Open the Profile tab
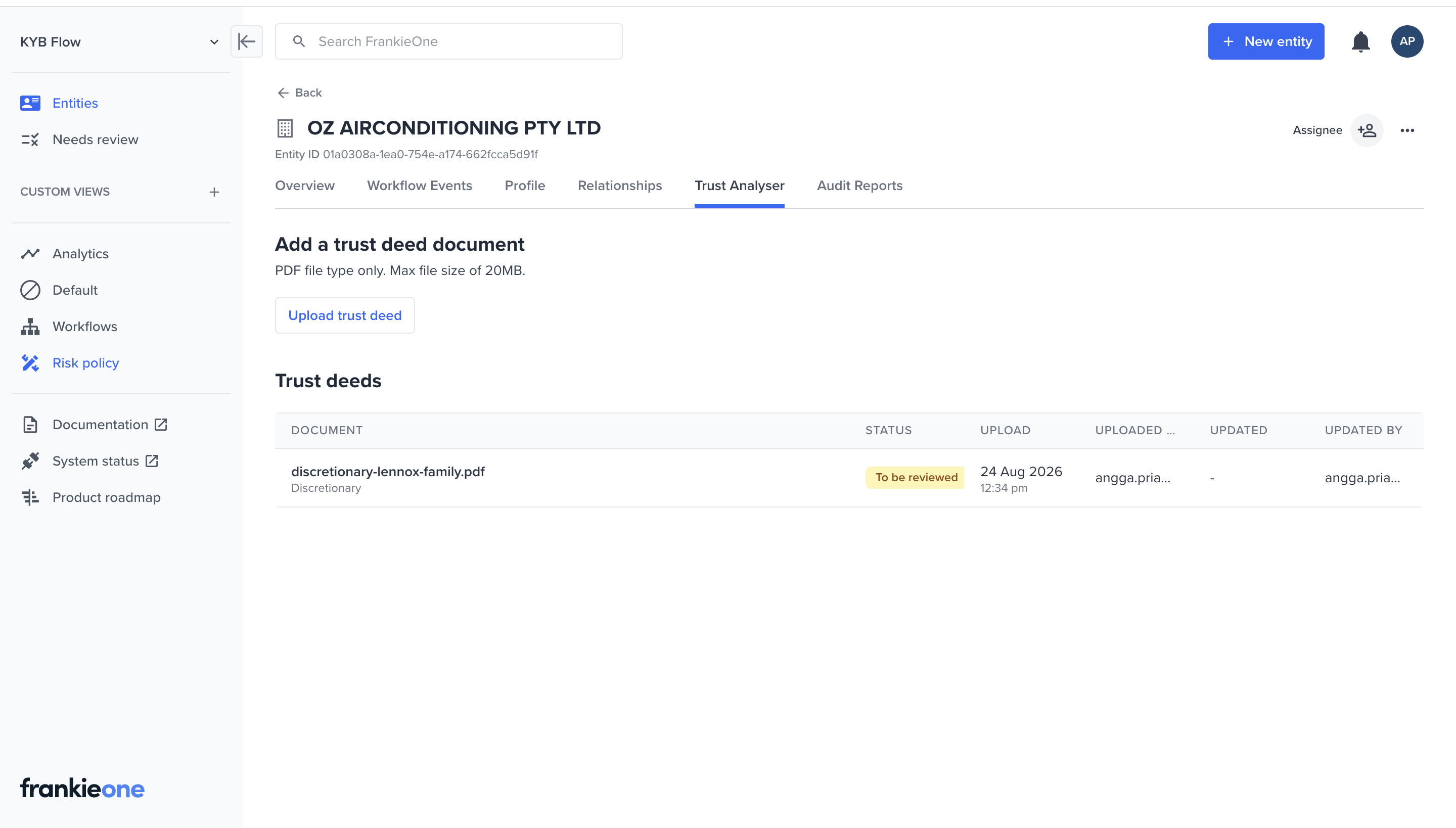1456x828 pixels. pos(525,186)
